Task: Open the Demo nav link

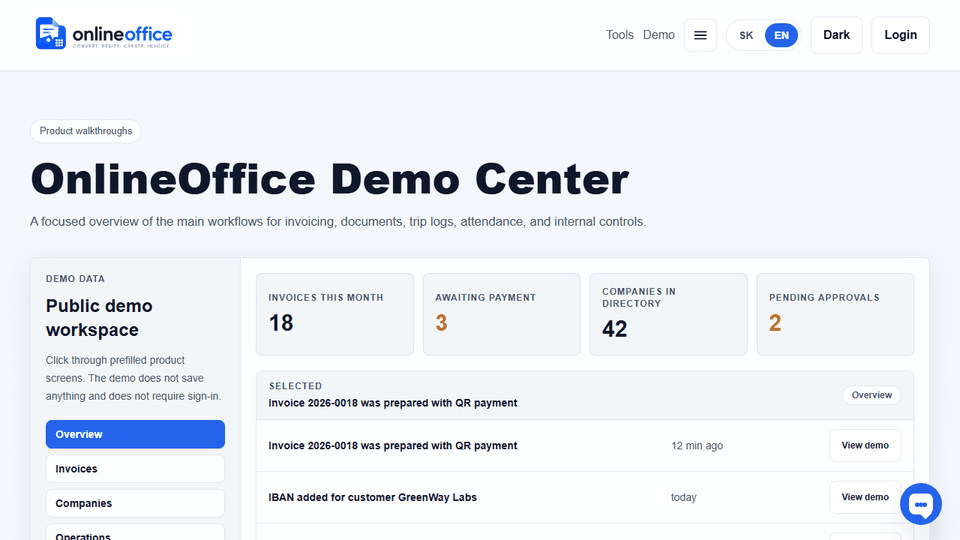Action: (659, 35)
